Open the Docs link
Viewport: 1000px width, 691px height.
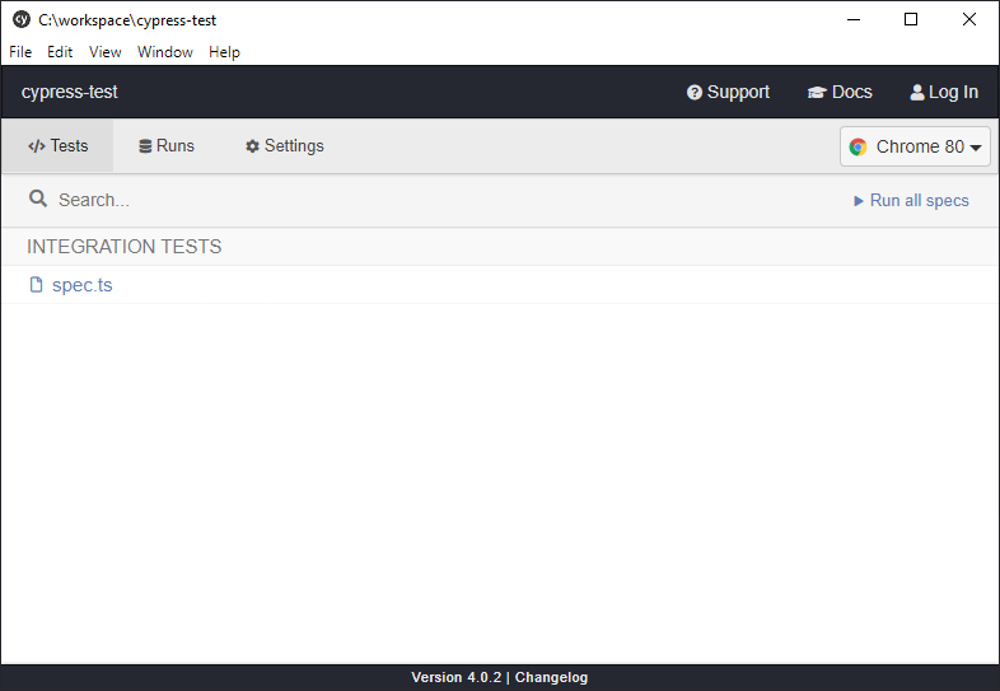tap(839, 92)
